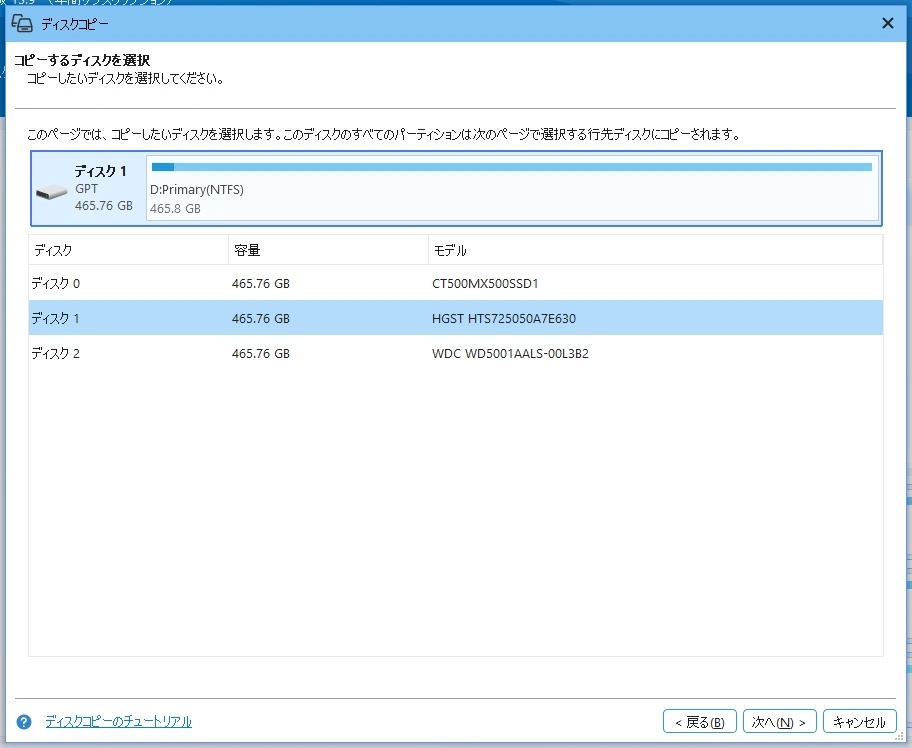Screen dimensions: 912x748
Task: Select the ディスク 0 row
Action: tap(455, 283)
